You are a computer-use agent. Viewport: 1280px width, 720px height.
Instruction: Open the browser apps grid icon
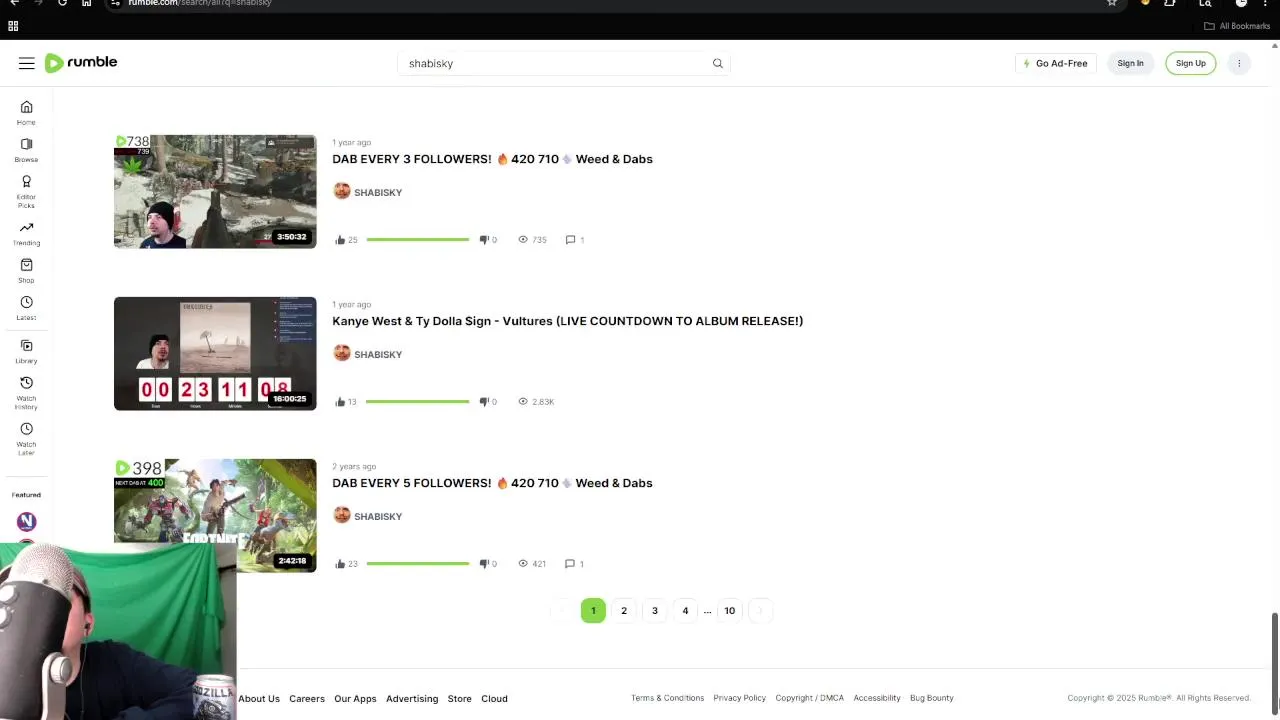pos(13,26)
